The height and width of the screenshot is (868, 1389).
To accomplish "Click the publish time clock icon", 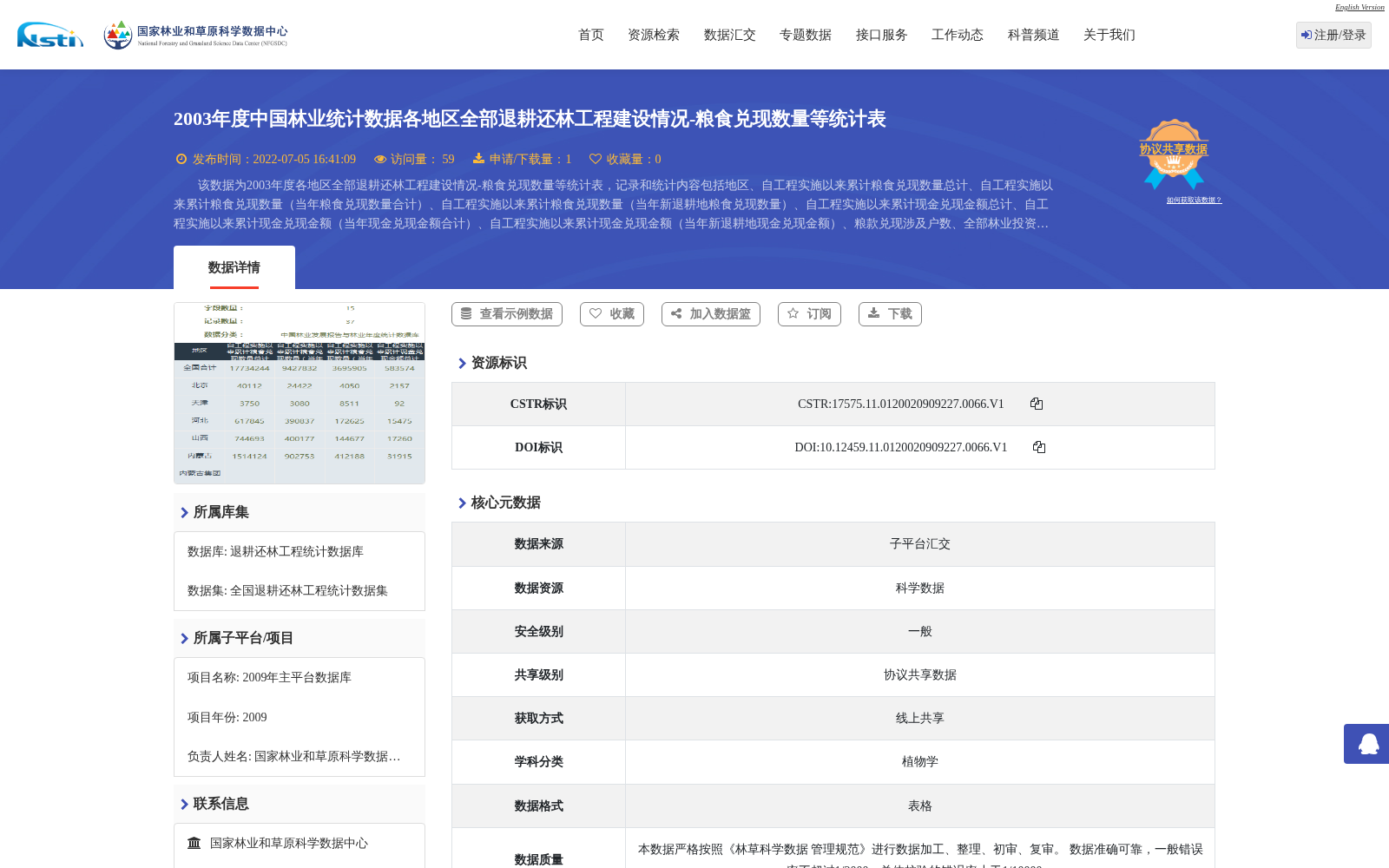I will (181, 159).
